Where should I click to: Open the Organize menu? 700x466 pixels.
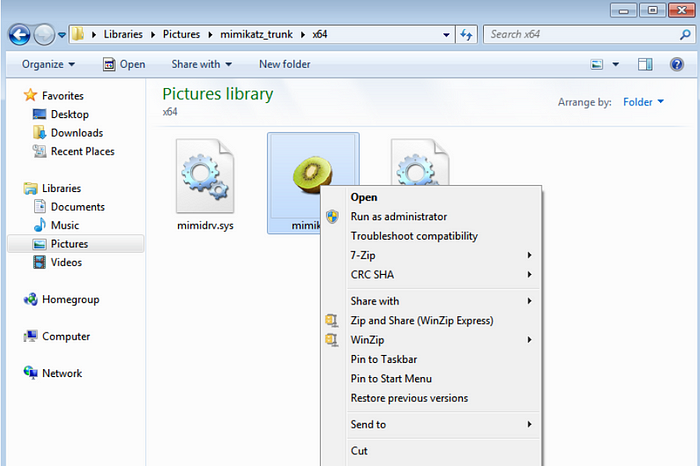pos(48,64)
